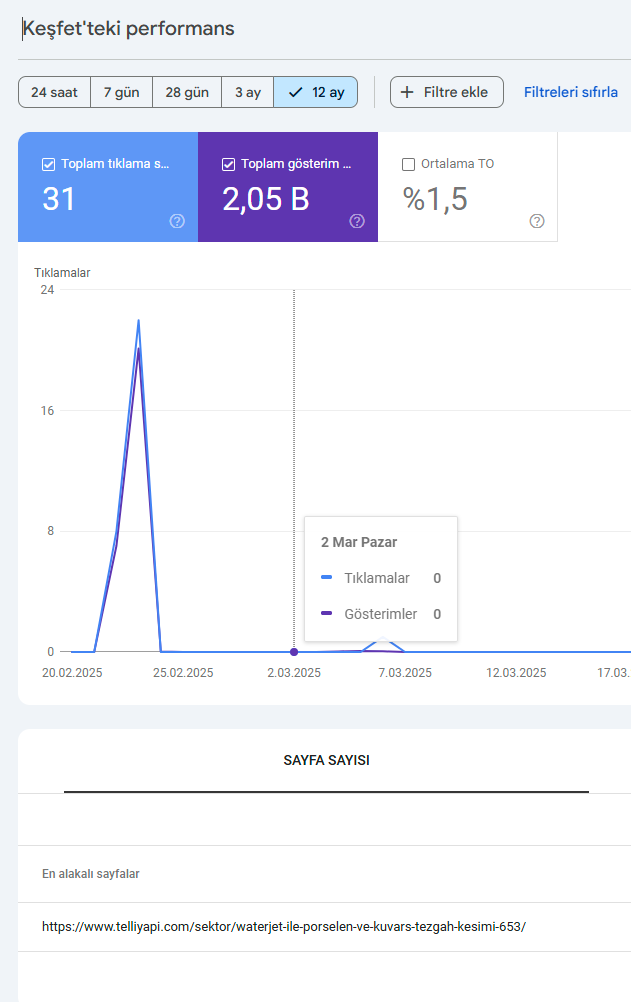Click the 31 total clicks value
Screen dimensions: 631x1002
point(59,199)
